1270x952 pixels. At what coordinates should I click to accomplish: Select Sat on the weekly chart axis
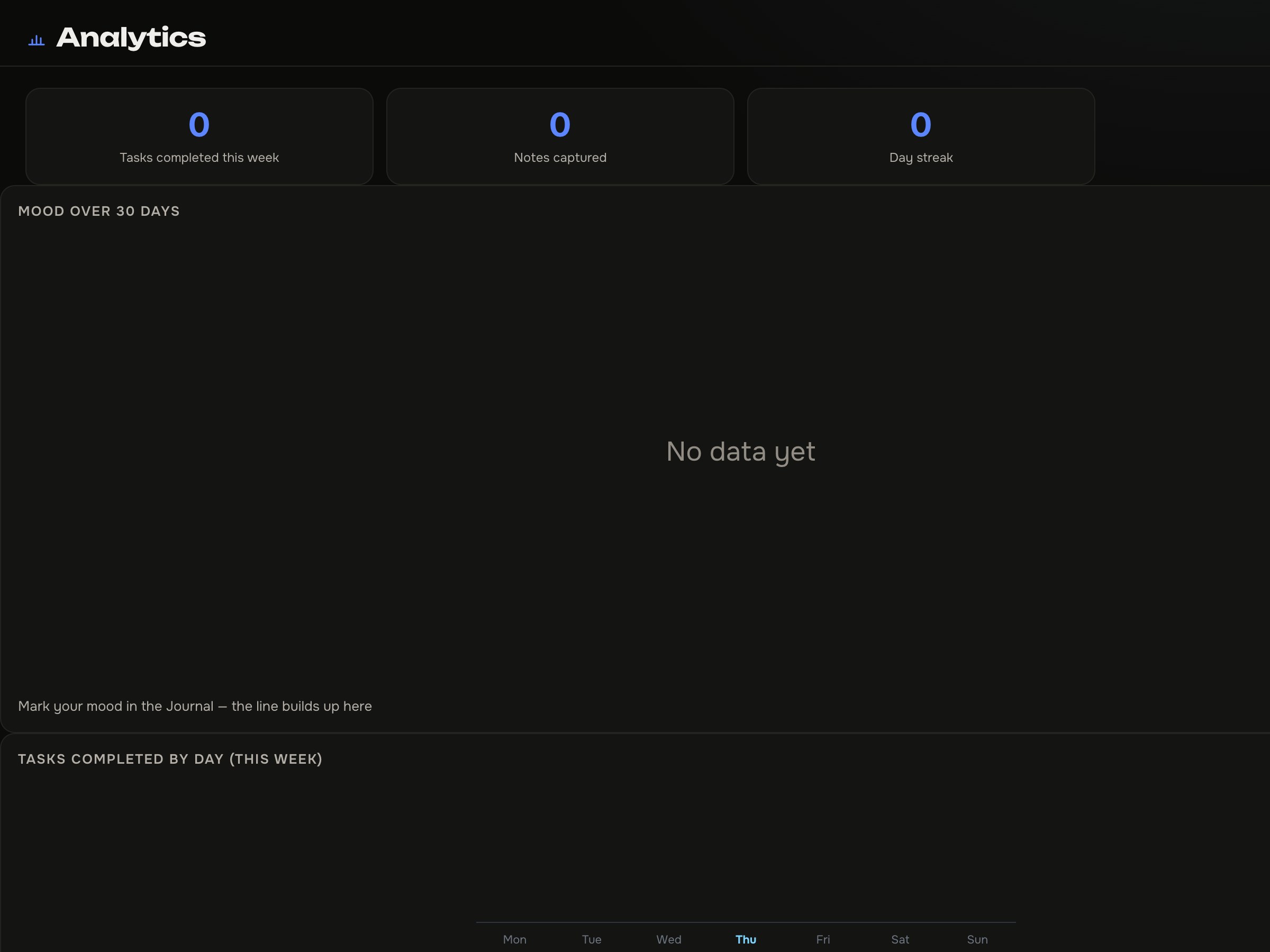click(x=900, y=939)
